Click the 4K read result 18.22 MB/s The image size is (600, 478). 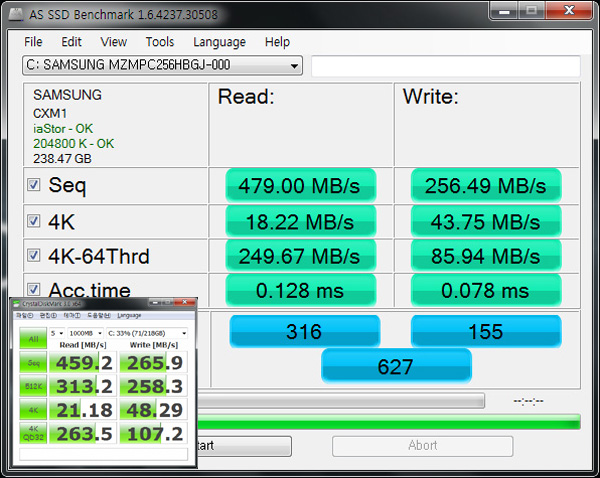pos(301,222)
